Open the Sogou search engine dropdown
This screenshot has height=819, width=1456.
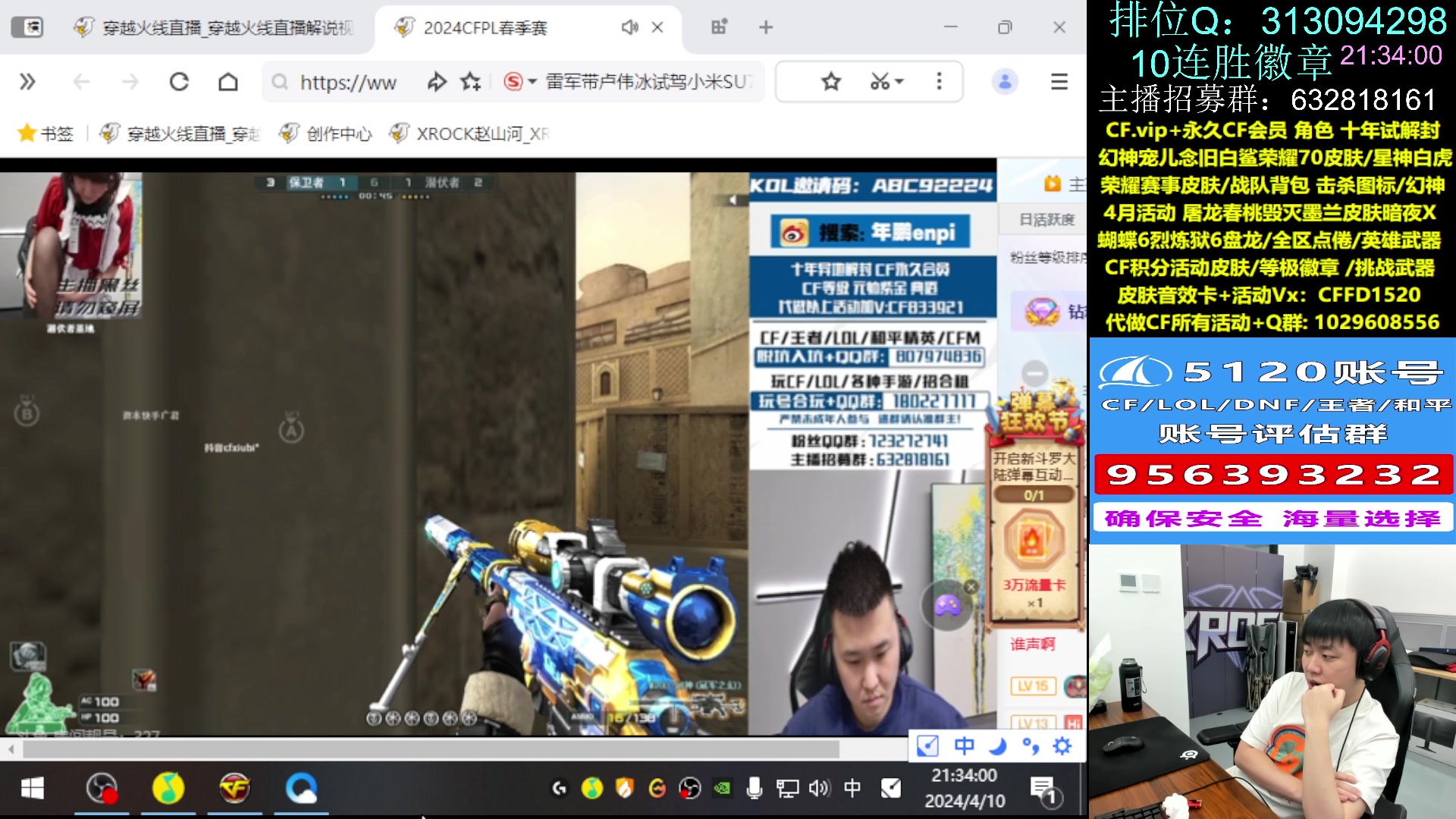pos(520,82)
